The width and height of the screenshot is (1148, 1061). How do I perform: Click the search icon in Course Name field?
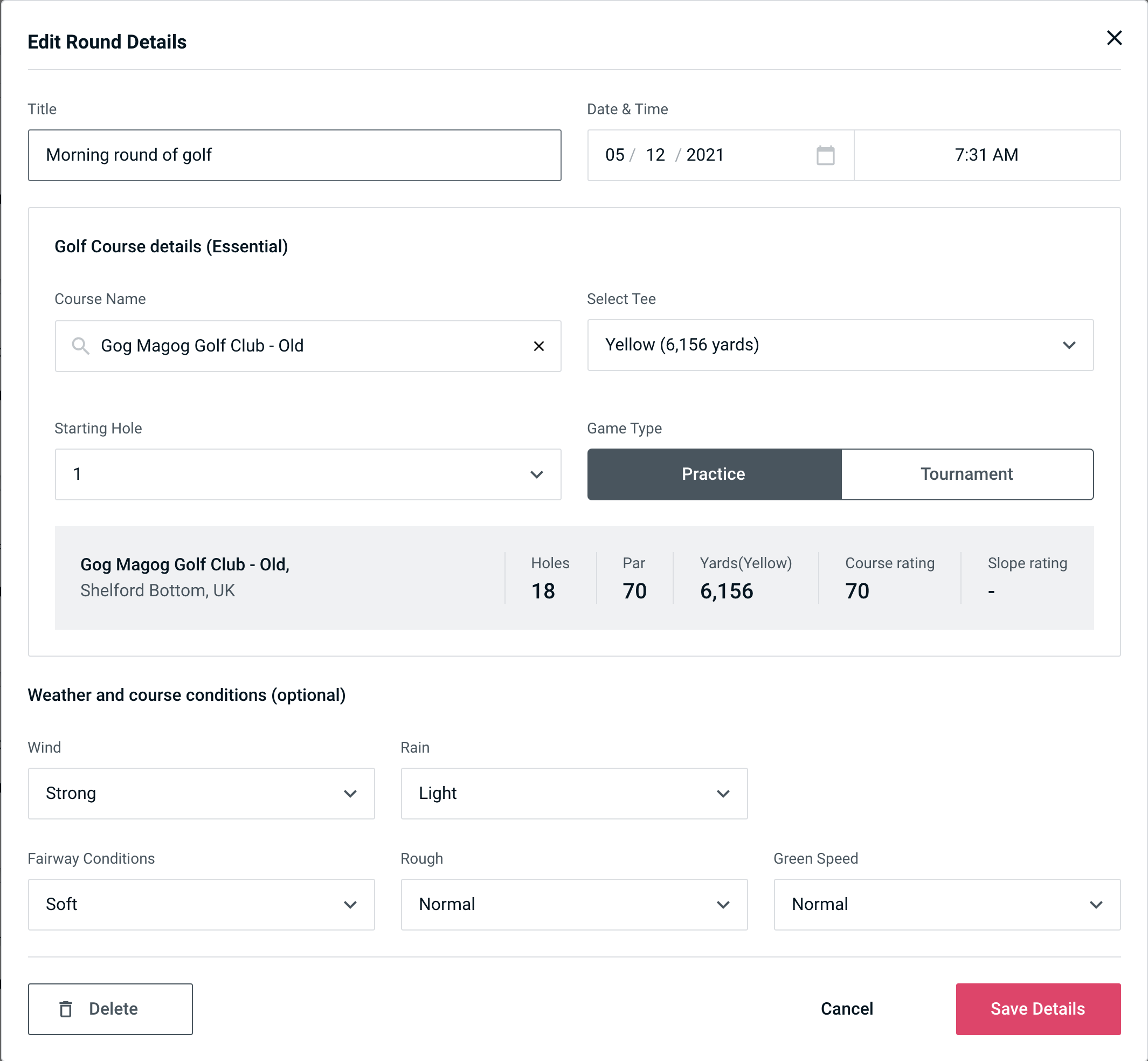coord(80,346)
